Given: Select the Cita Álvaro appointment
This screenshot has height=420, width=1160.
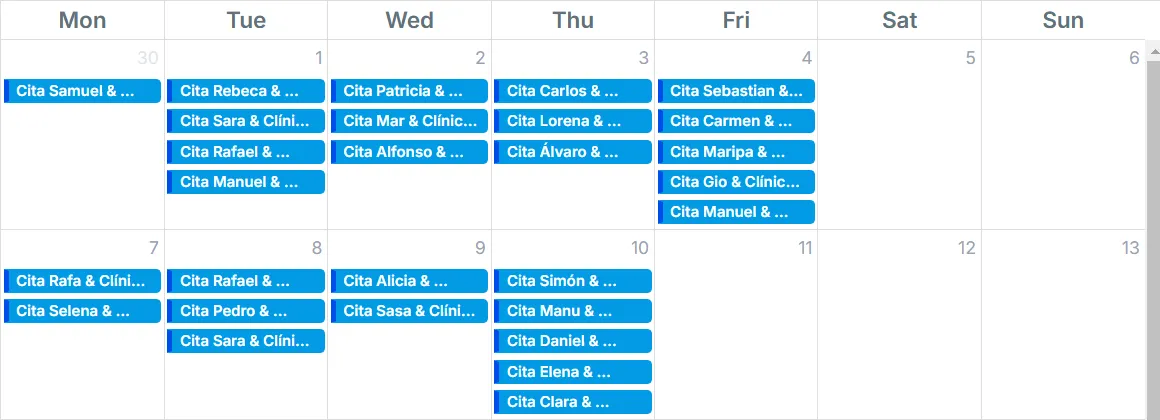Looking at the screenshot, I should tap(573, 152).
